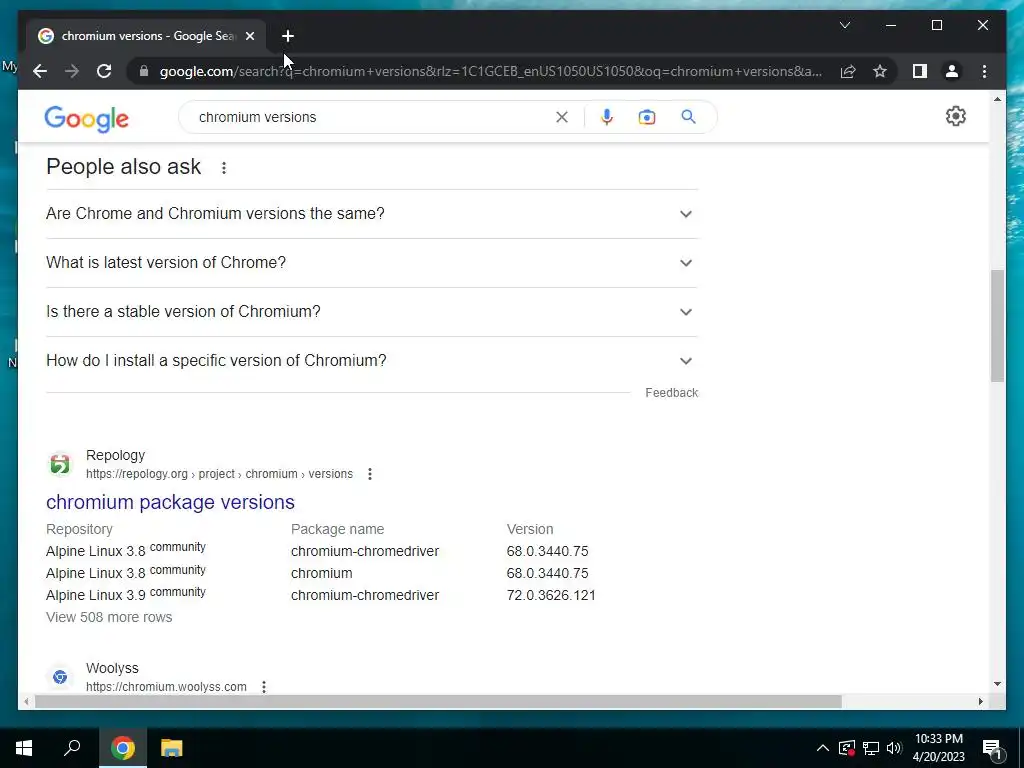Expand 'Are Chrome and Chromium versions the same?'

(x=372, y=214)
